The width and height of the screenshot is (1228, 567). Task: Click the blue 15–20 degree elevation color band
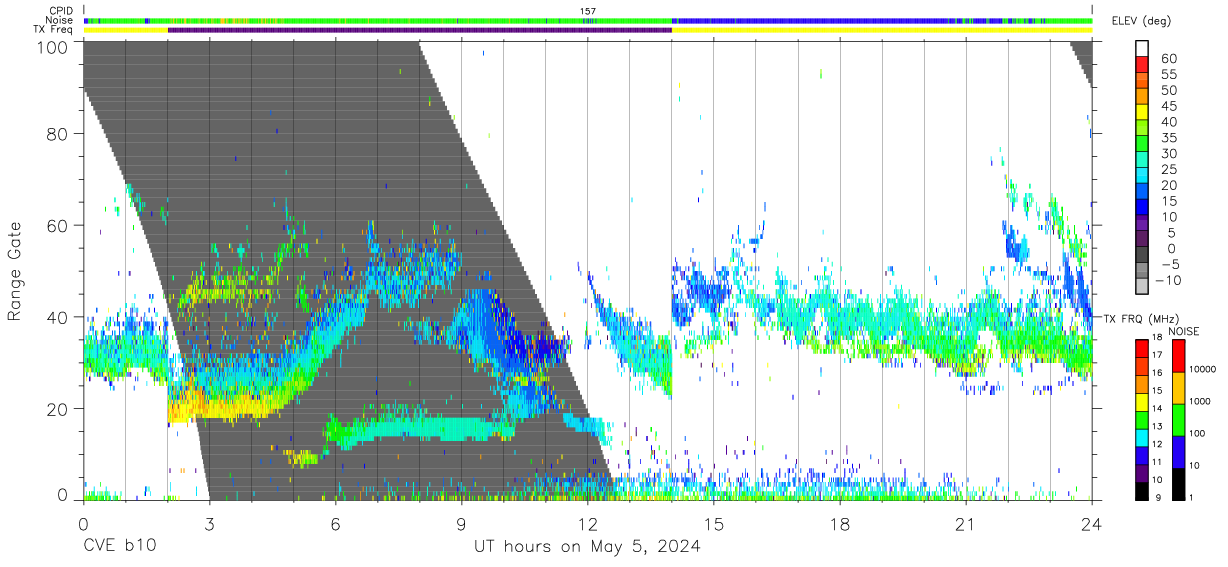tap(1143, 193)
